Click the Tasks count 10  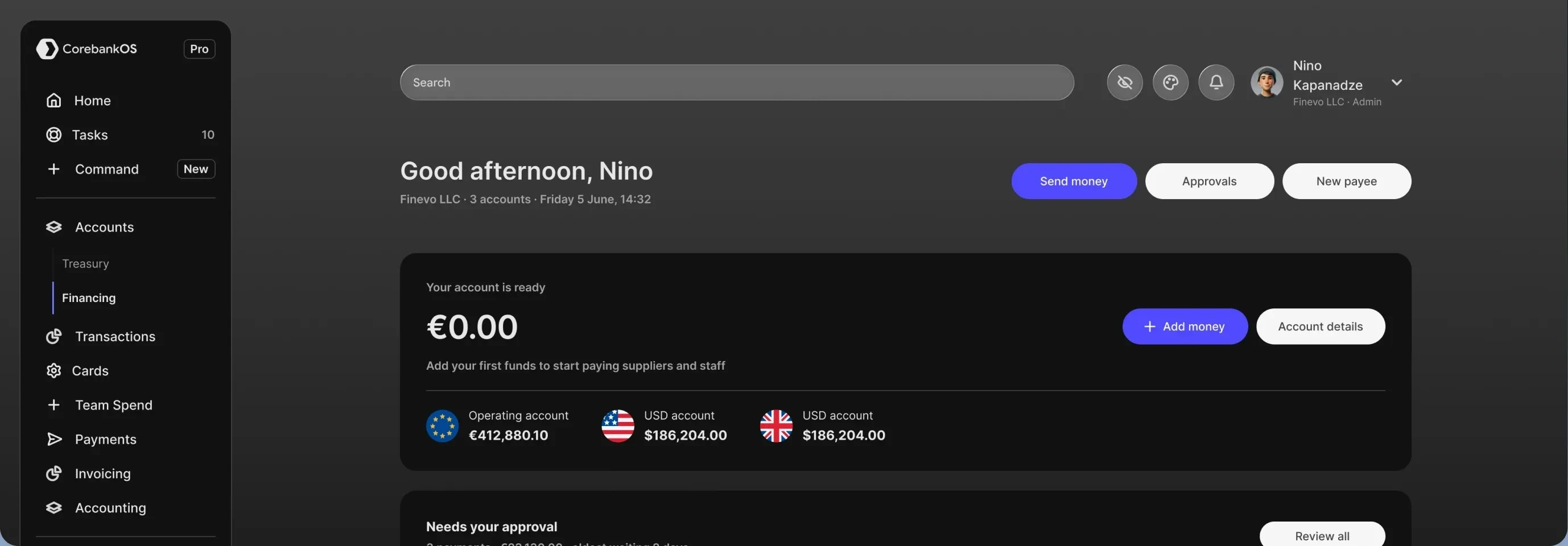point(208,135)
